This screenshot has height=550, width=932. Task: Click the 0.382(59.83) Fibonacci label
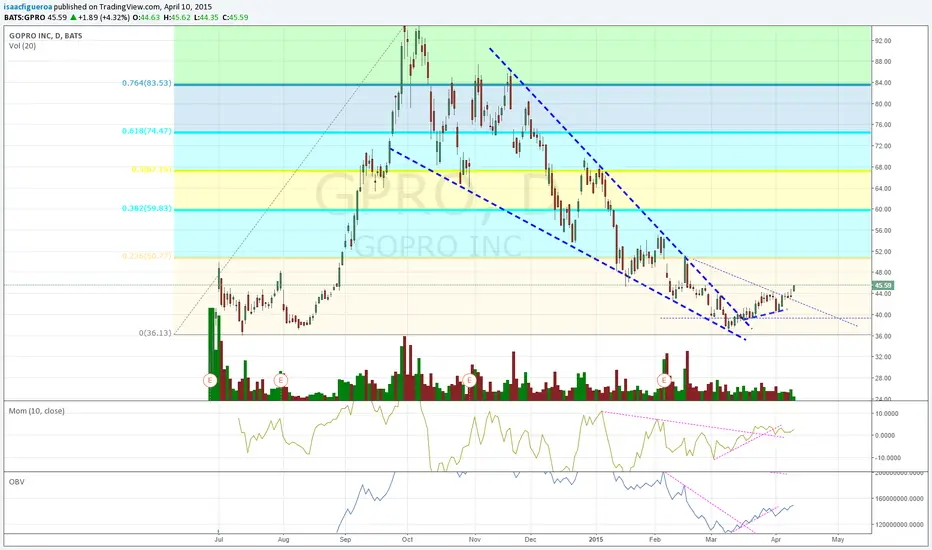(x=147, y=208)
